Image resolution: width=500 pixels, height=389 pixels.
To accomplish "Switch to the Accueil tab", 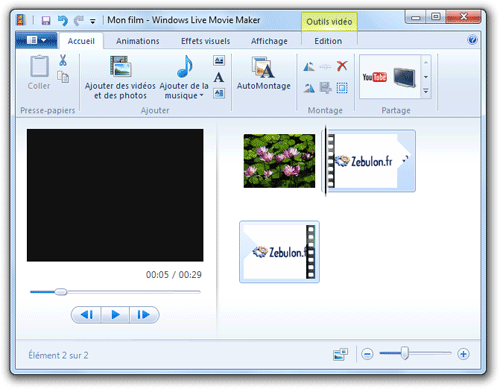I will click(x=81, y=41).
